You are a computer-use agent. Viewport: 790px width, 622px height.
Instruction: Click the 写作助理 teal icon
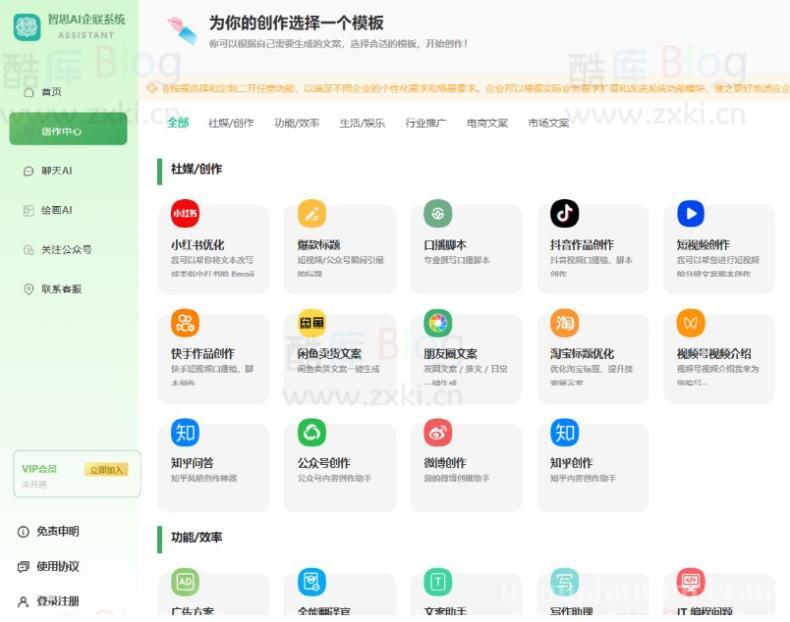[x=564, y=582]
